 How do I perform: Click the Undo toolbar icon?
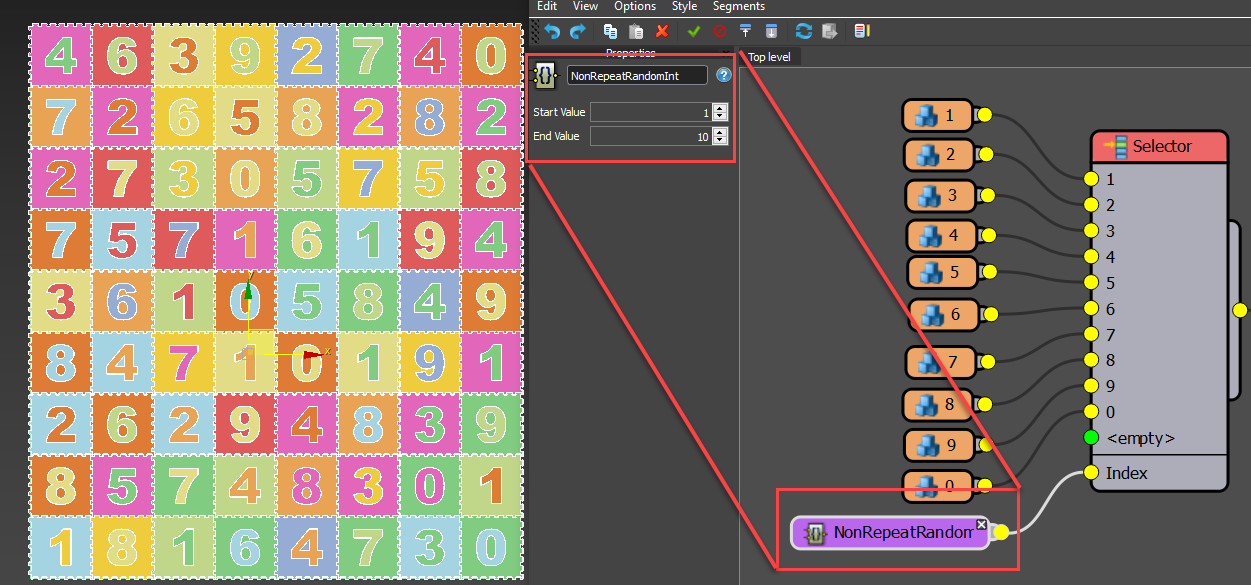551,31
